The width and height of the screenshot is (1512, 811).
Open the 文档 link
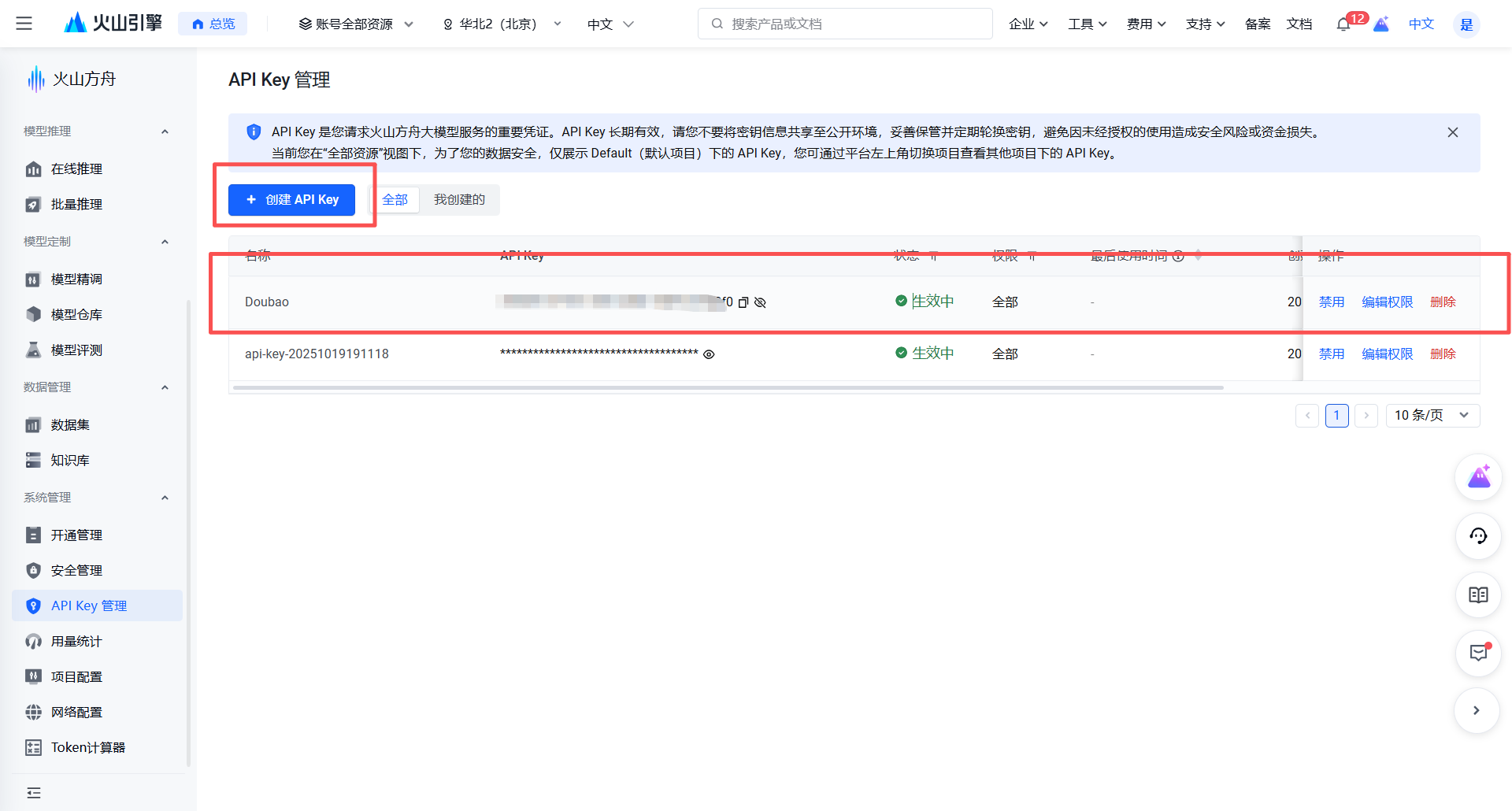tap(1299, 24)
